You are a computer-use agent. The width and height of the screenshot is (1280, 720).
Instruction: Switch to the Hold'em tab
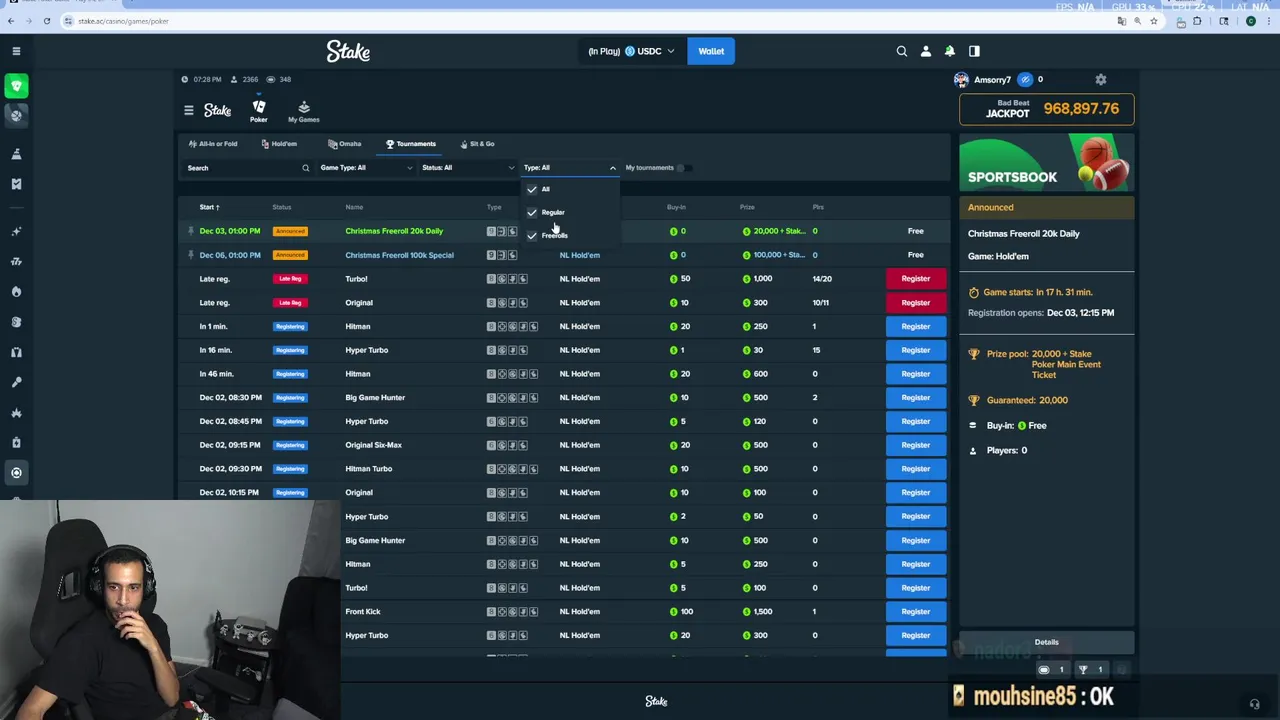[x=279, y=144]
